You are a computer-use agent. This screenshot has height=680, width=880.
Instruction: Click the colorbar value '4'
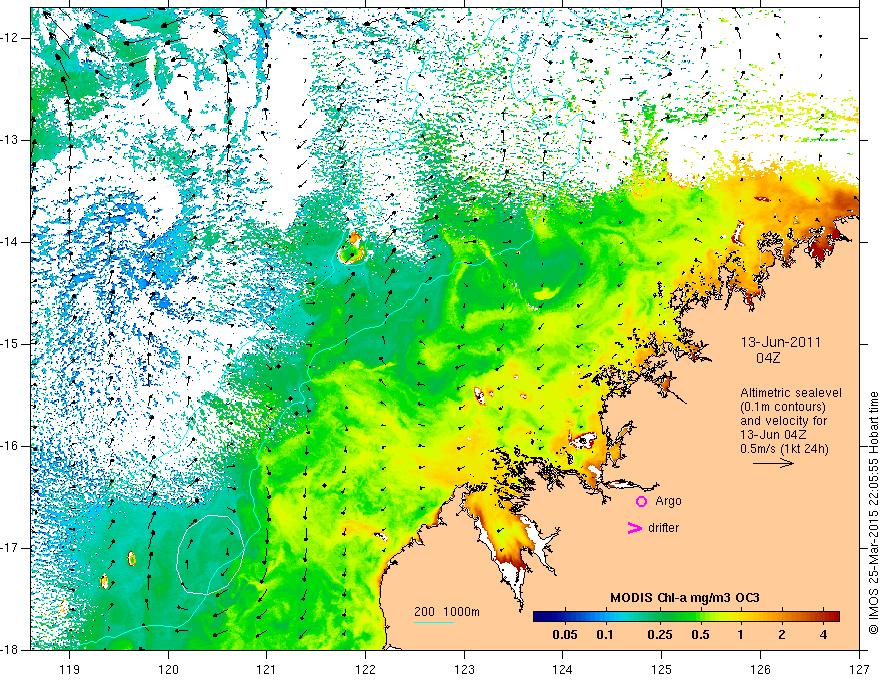click(823, 635)
